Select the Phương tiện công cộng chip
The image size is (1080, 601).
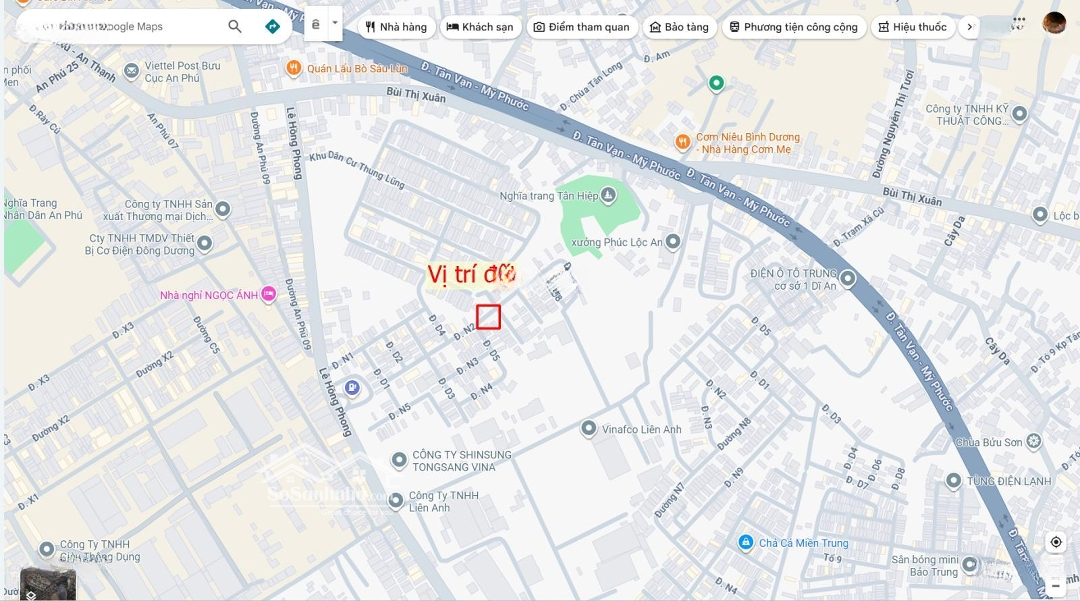tap(793, 27)
